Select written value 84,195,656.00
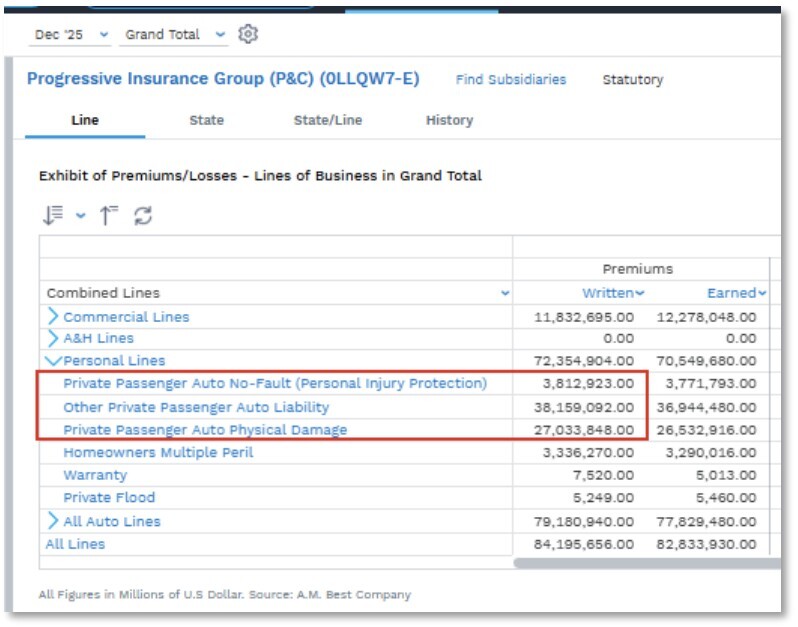The height and width of the screenshot is (627, 798). [x=584, y=544]
